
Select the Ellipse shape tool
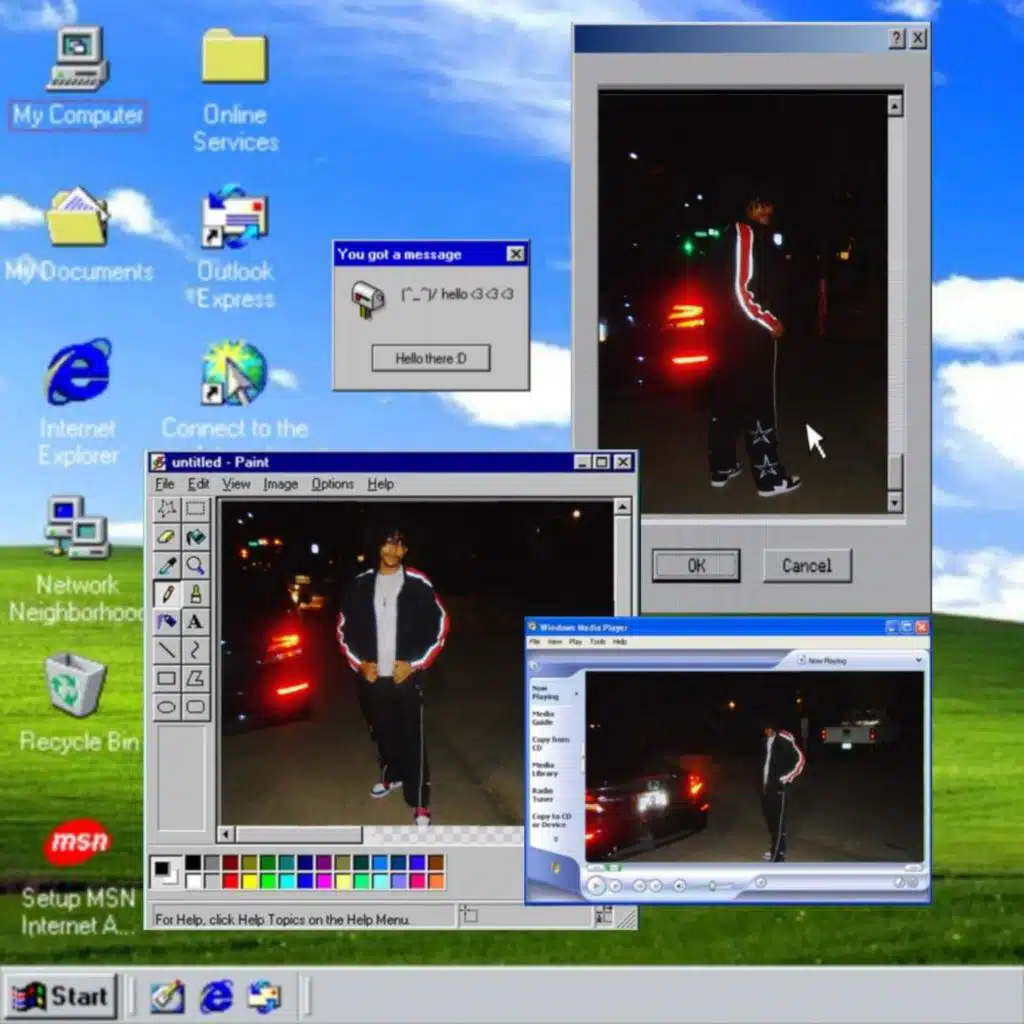point(166,707)
